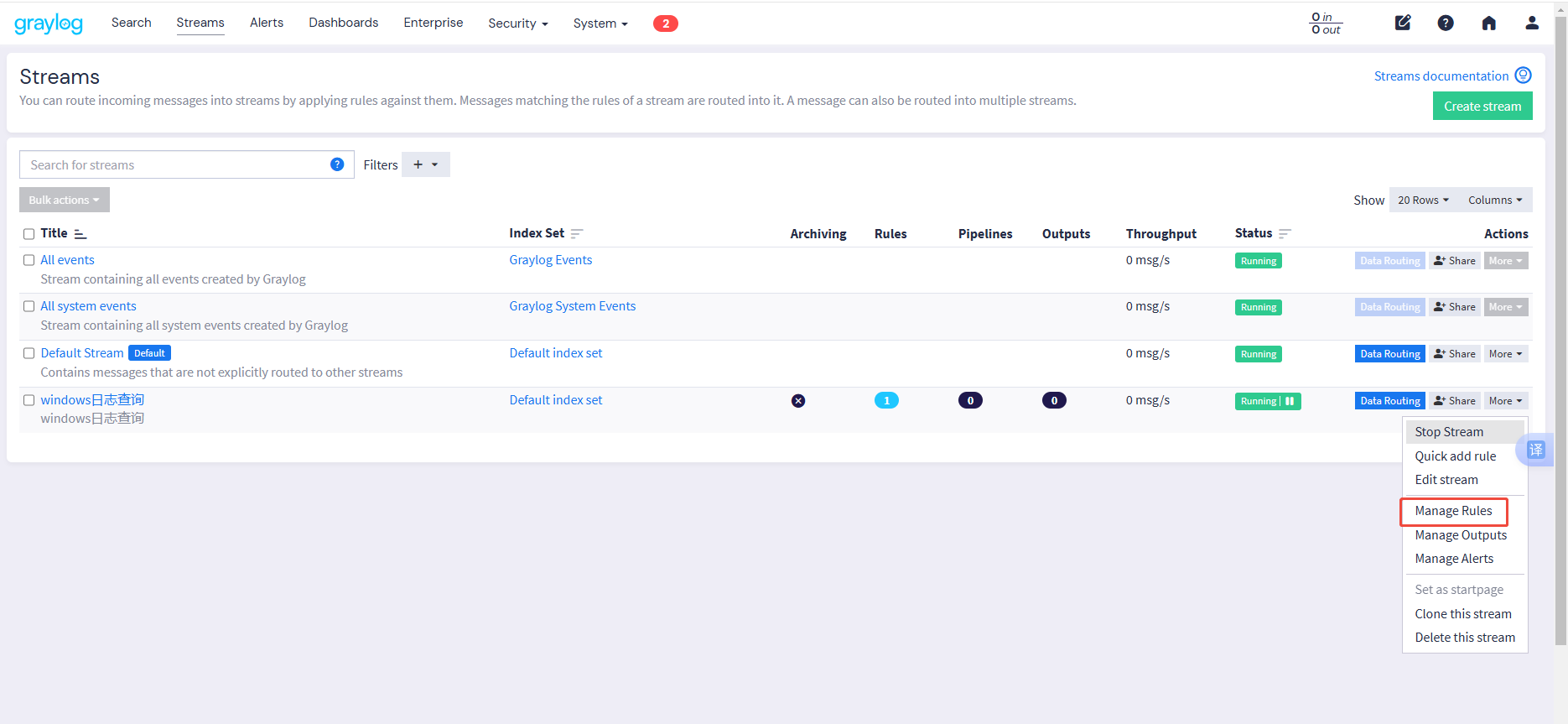Open the Graylog System Events index set
Viewport: 1568px width, 724px height.
click(573, 306)
